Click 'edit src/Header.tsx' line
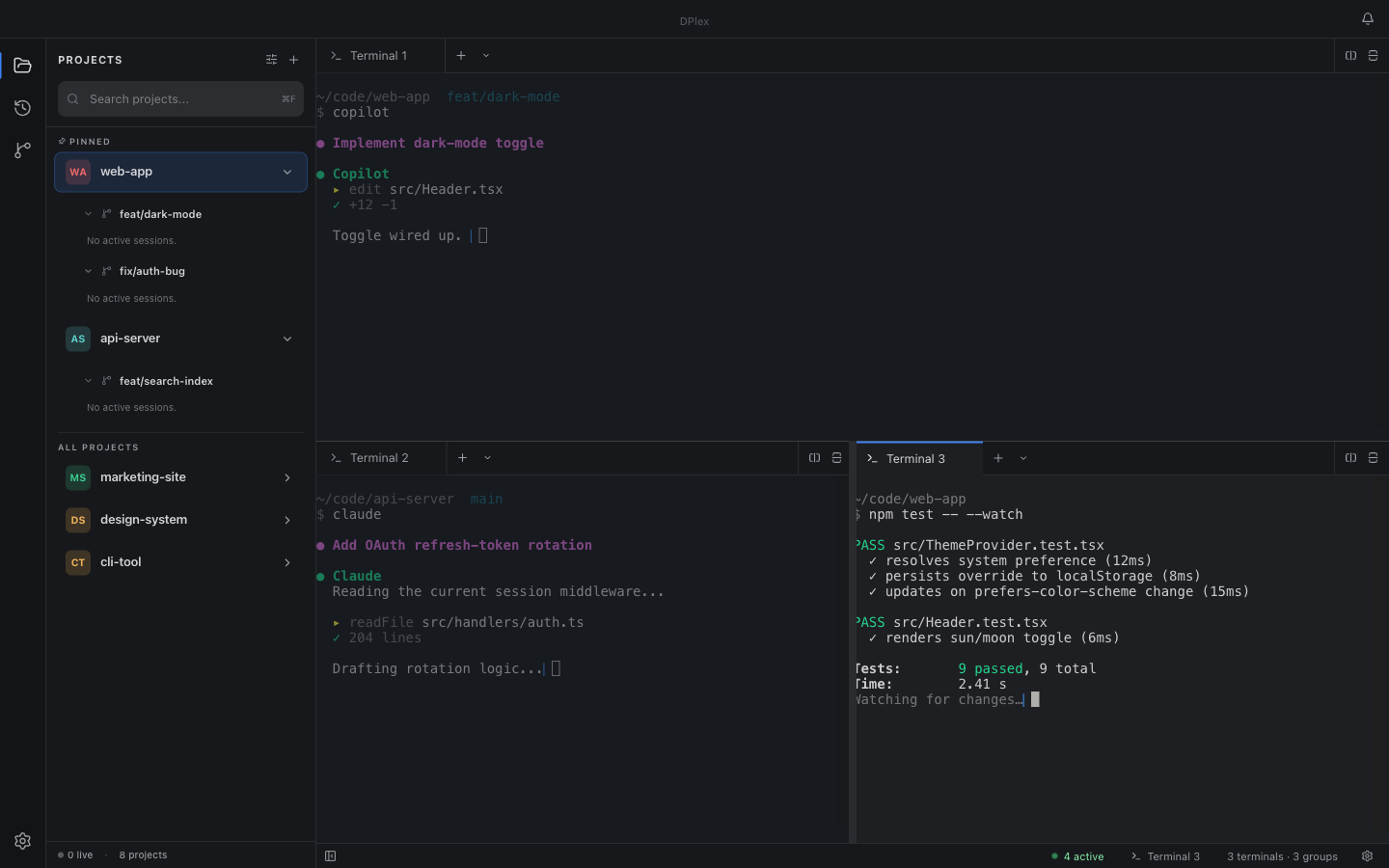The width and height of the screenshot is (1389, 868). [418, 189]
